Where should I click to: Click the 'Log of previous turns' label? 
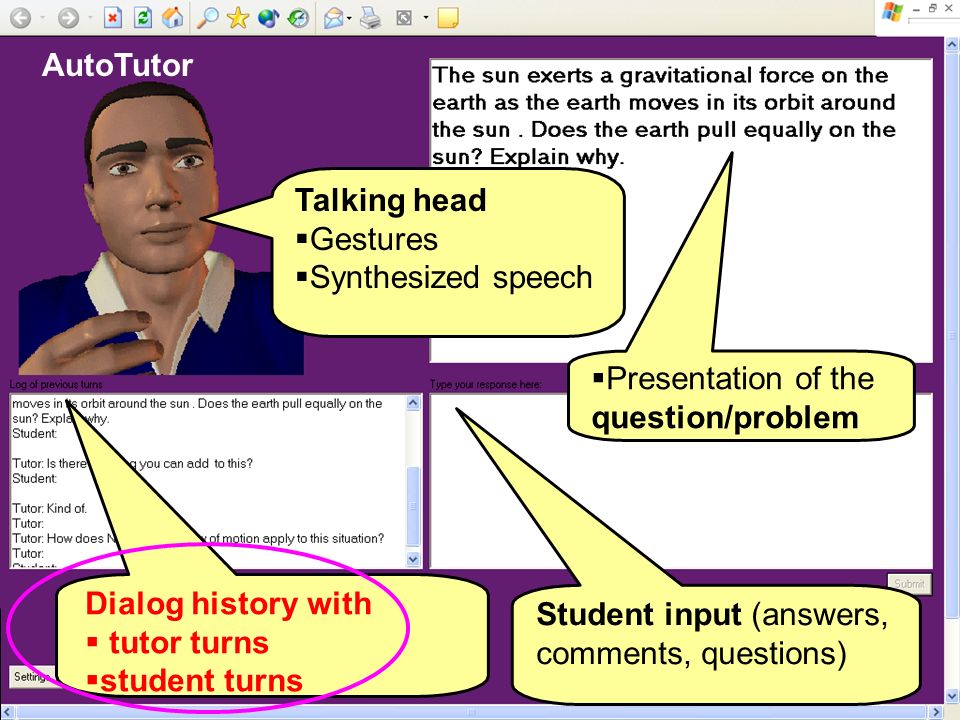click(56, 384)
